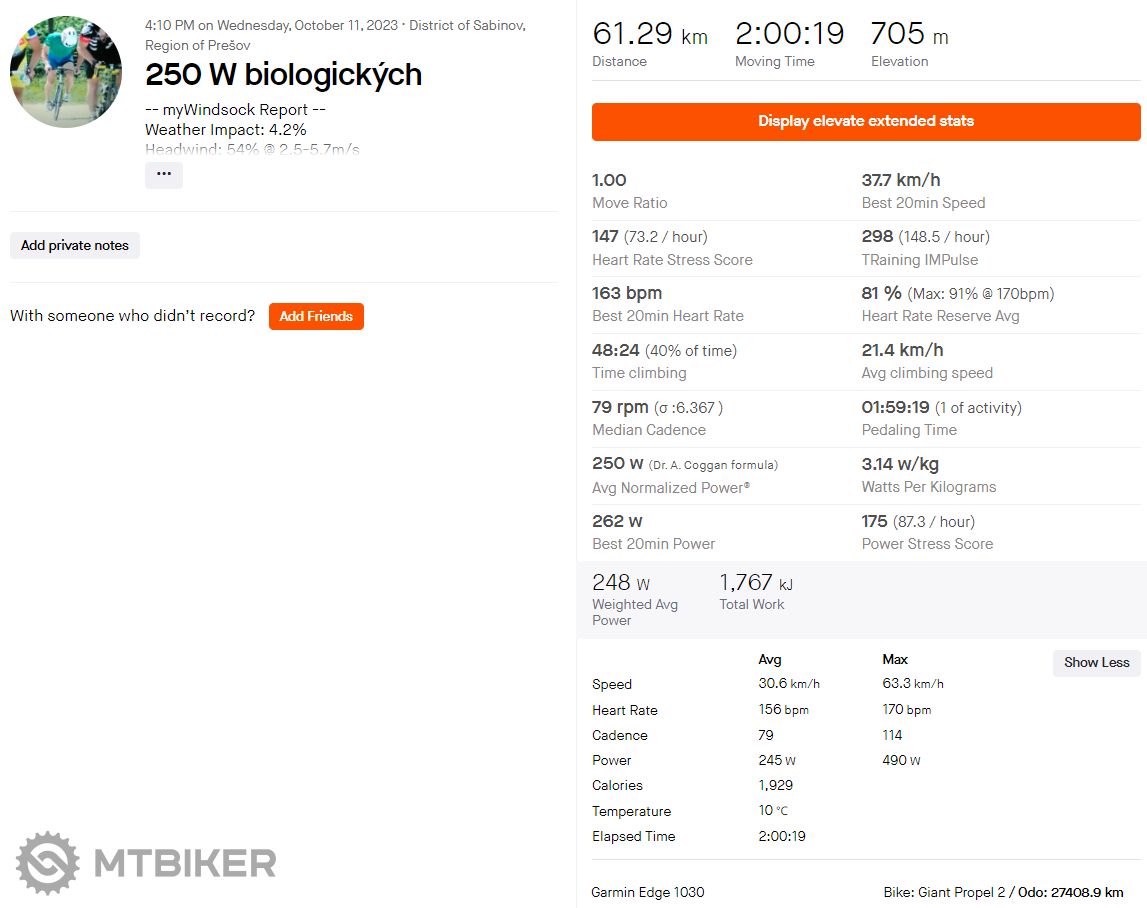1147x908 pixels.
Task: Click the Heart Rate Stress Score label
Action: point(672,260)
